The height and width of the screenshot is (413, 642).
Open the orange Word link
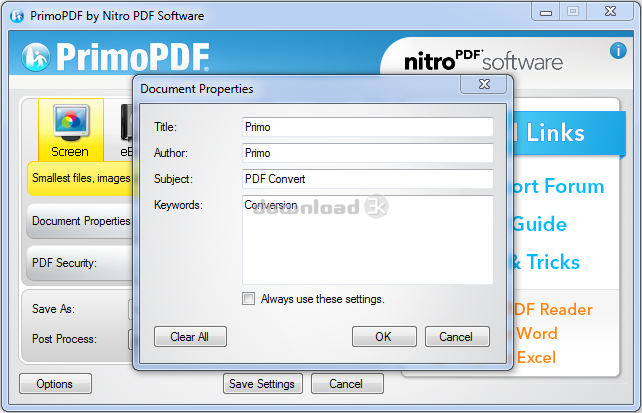[x=536, y=334]
